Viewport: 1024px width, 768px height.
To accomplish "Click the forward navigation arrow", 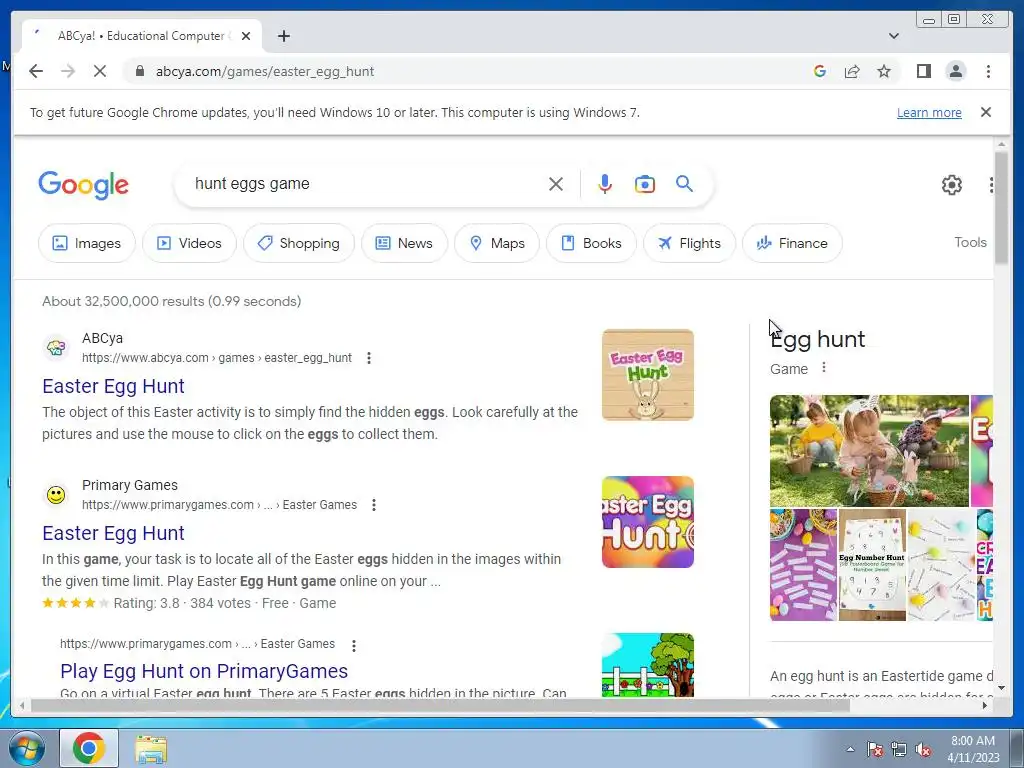I will [68, 71].
